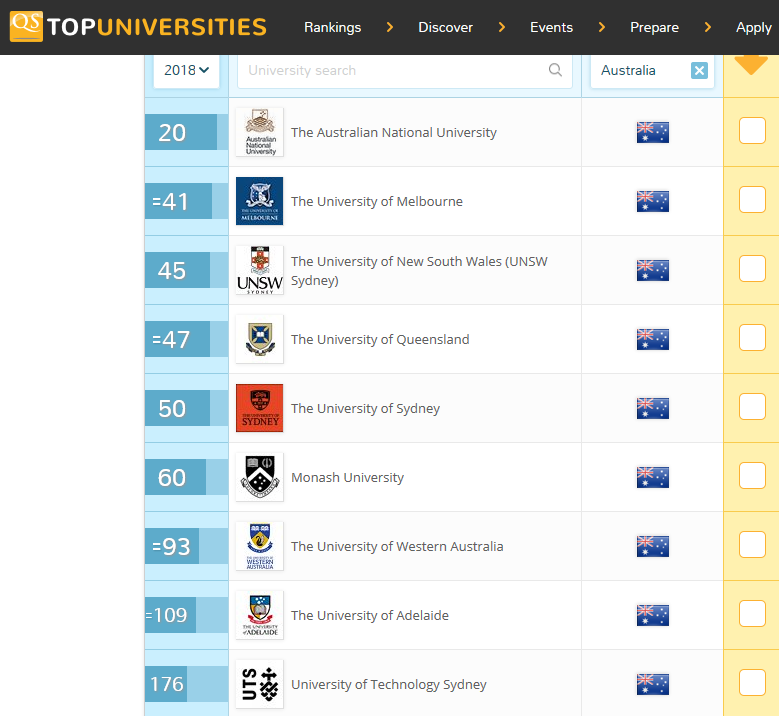The width and height of the screenshot is (779, 716).
Task: Tick compare checkbox for Australian National University
Action: point(752,131)
